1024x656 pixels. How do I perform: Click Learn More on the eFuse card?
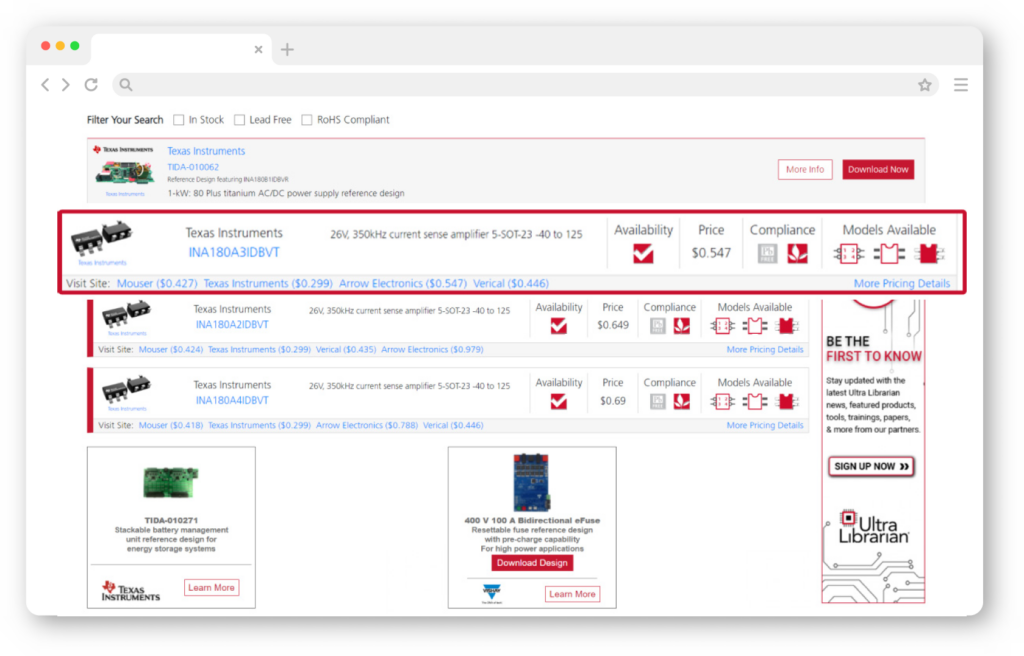[x=572, y=594]
